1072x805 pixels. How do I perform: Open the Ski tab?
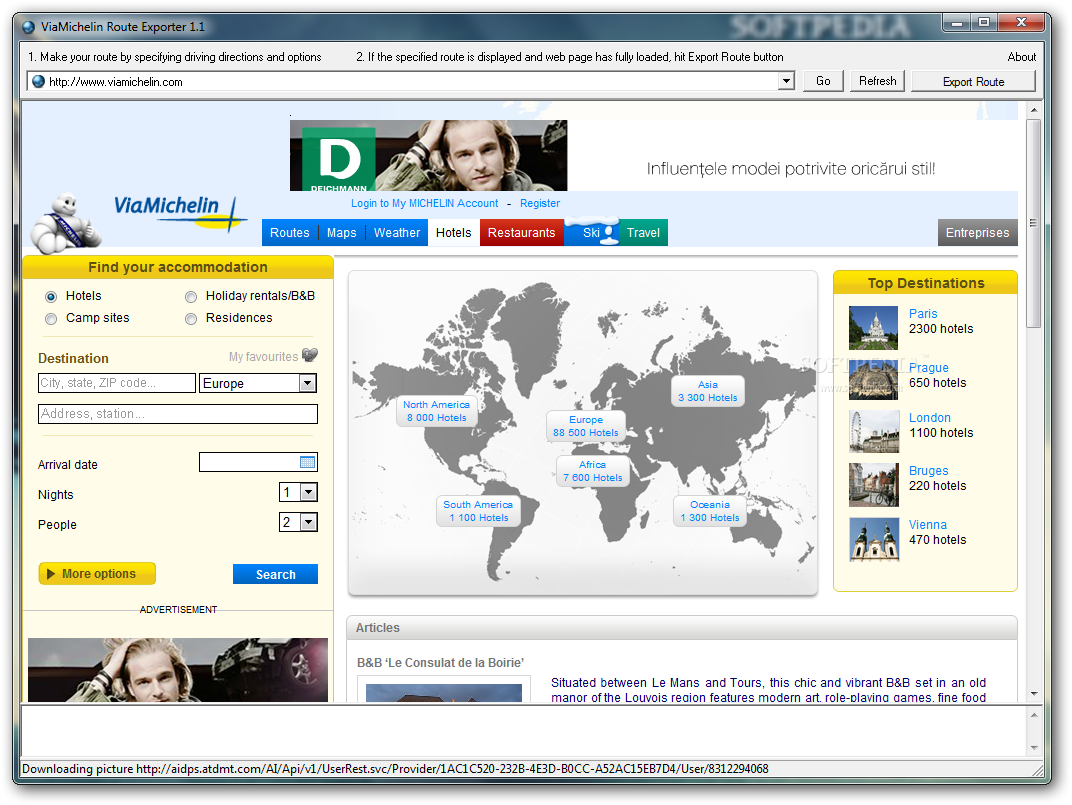pyautogui.click(x=591, y=233)
